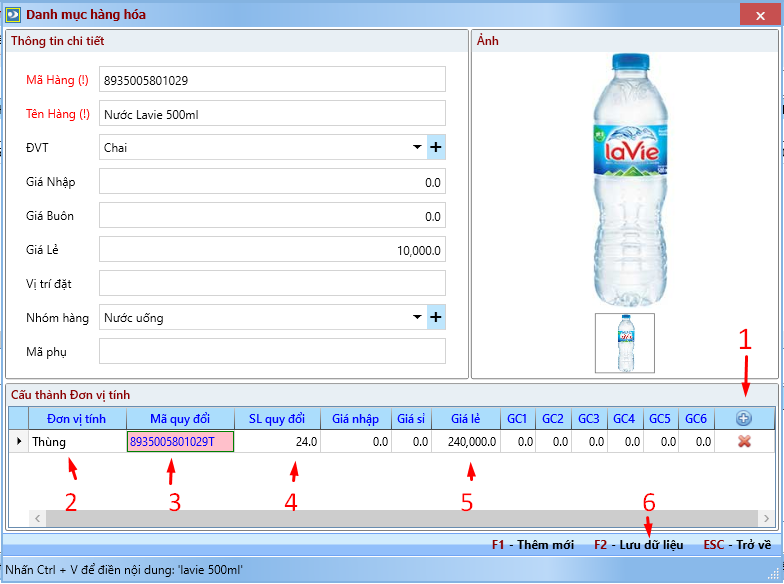784x584 pixels.
Task: Click the Mã phụ input field
Action: (272, 352)
